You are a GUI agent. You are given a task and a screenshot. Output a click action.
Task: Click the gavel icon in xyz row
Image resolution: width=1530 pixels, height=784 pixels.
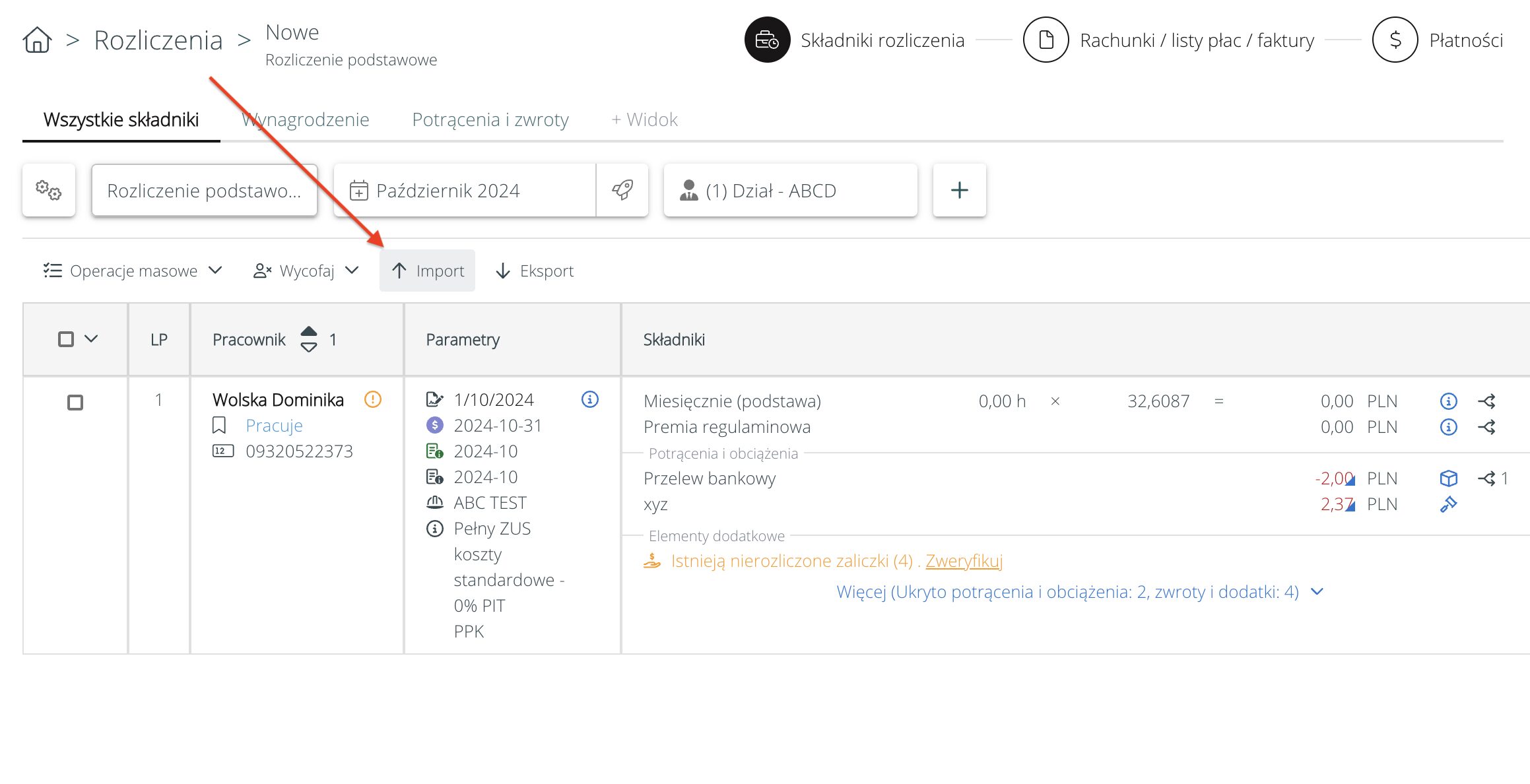[1448, 505]
